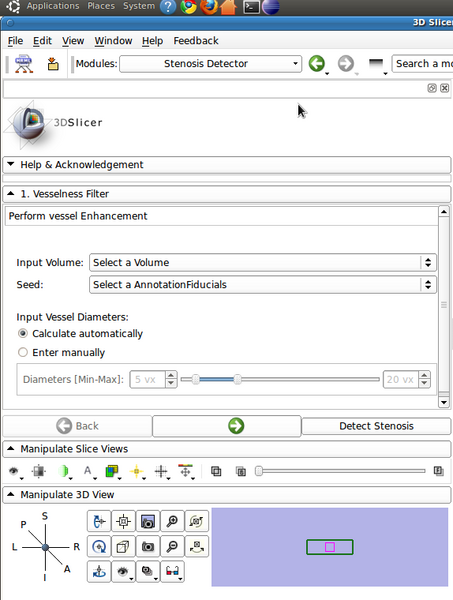Open the View menu
Image resolution: width=453 pixels, height=600 pixels.
73,41
